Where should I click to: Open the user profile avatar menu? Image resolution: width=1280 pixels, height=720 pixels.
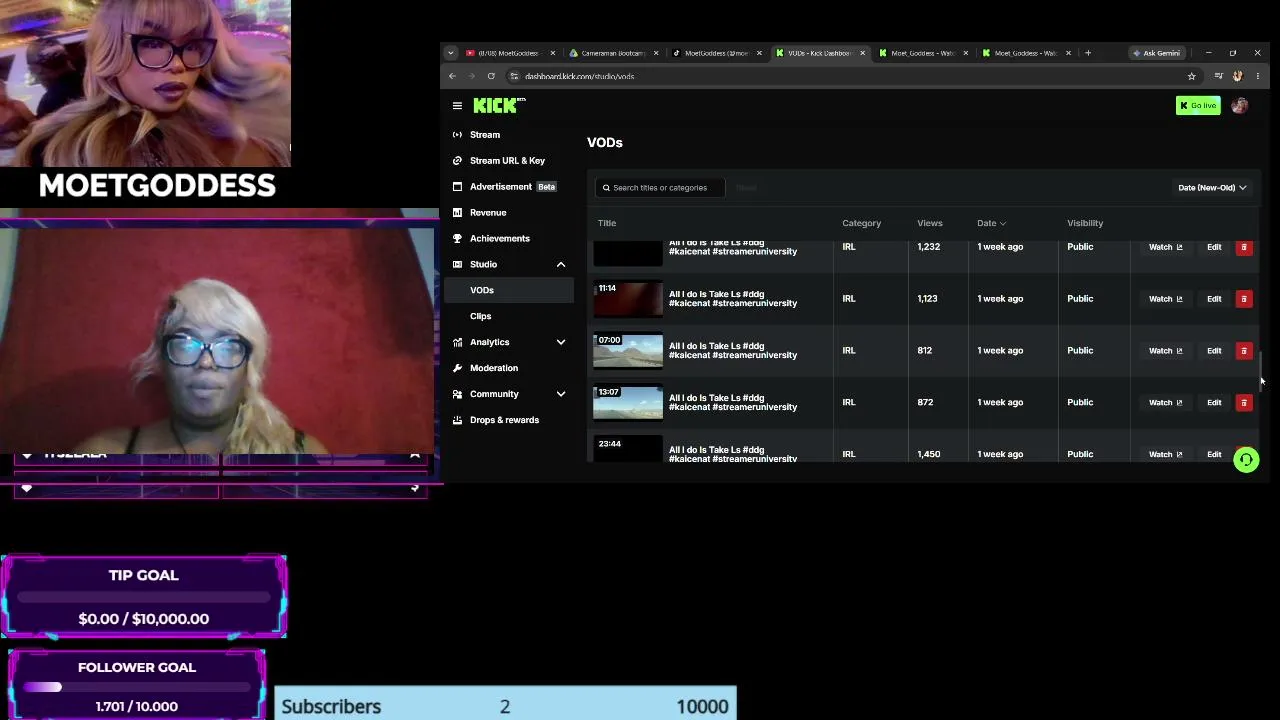1240,105
